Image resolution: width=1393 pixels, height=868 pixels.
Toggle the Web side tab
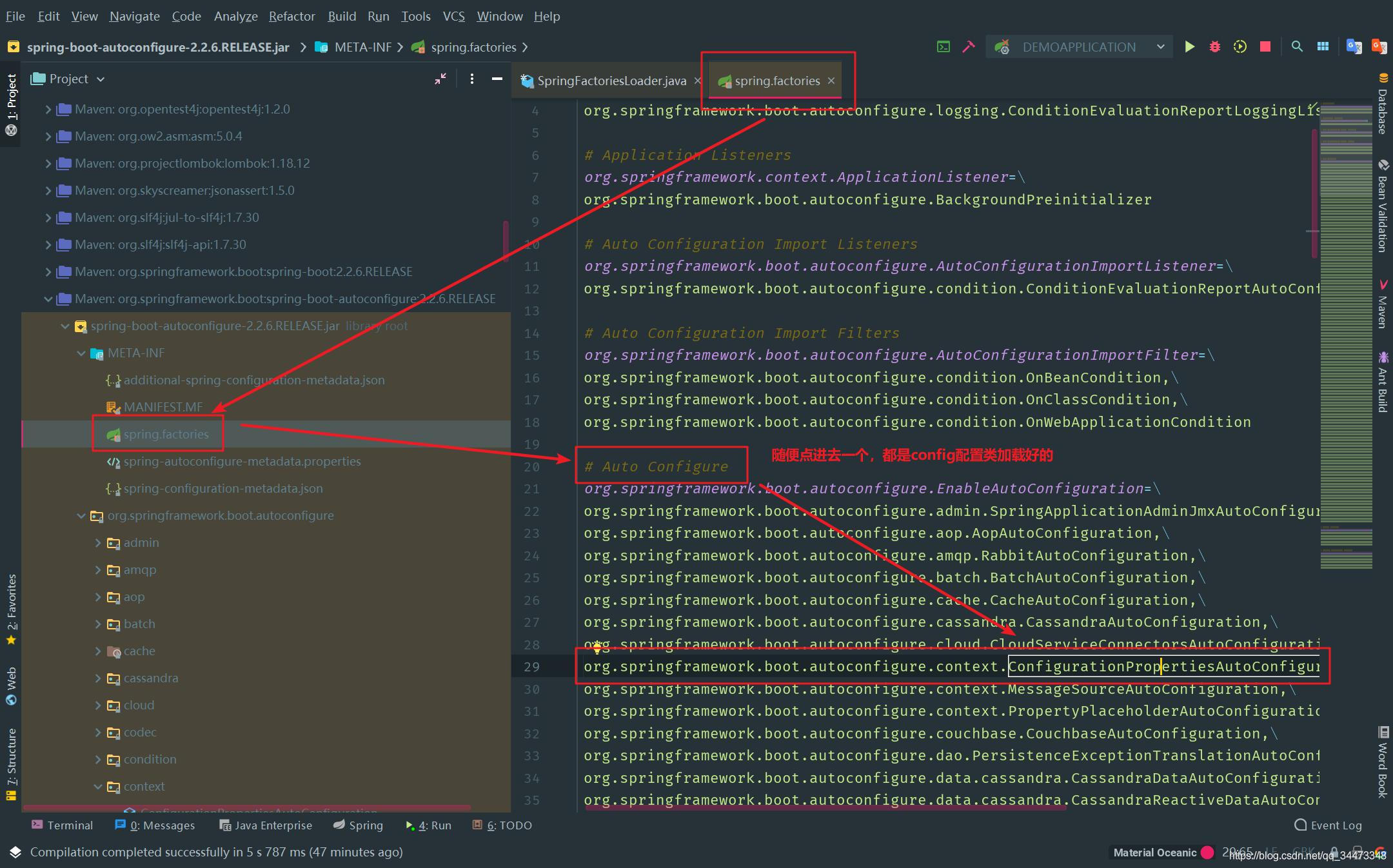click(11, 686)
